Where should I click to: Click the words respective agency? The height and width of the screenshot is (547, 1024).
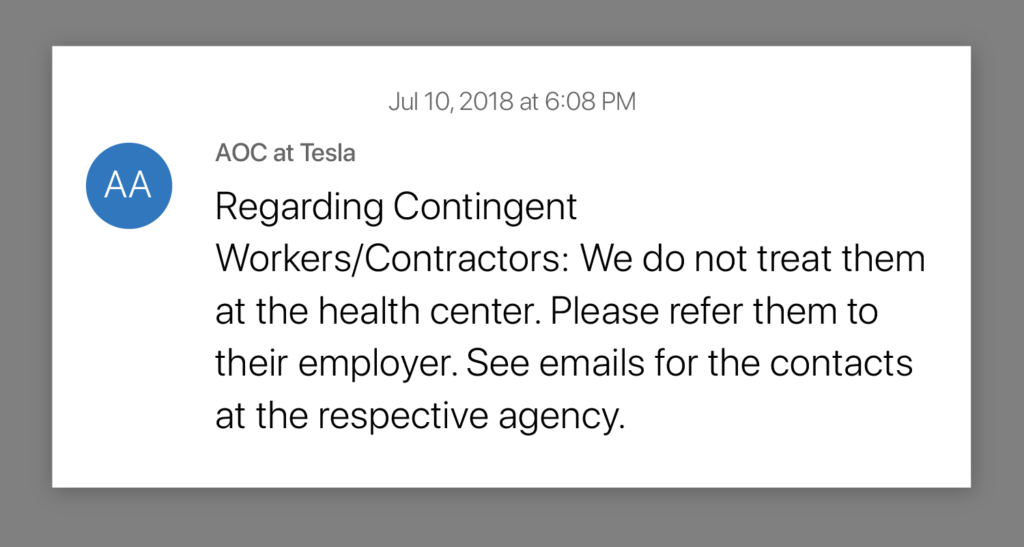click(472, 417)
